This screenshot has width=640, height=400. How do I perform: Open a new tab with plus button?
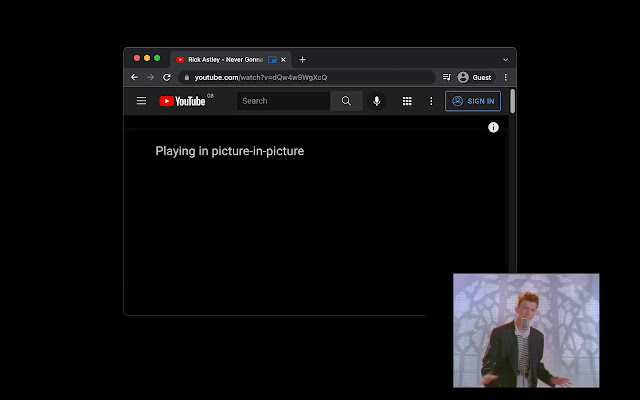[302, 60]
